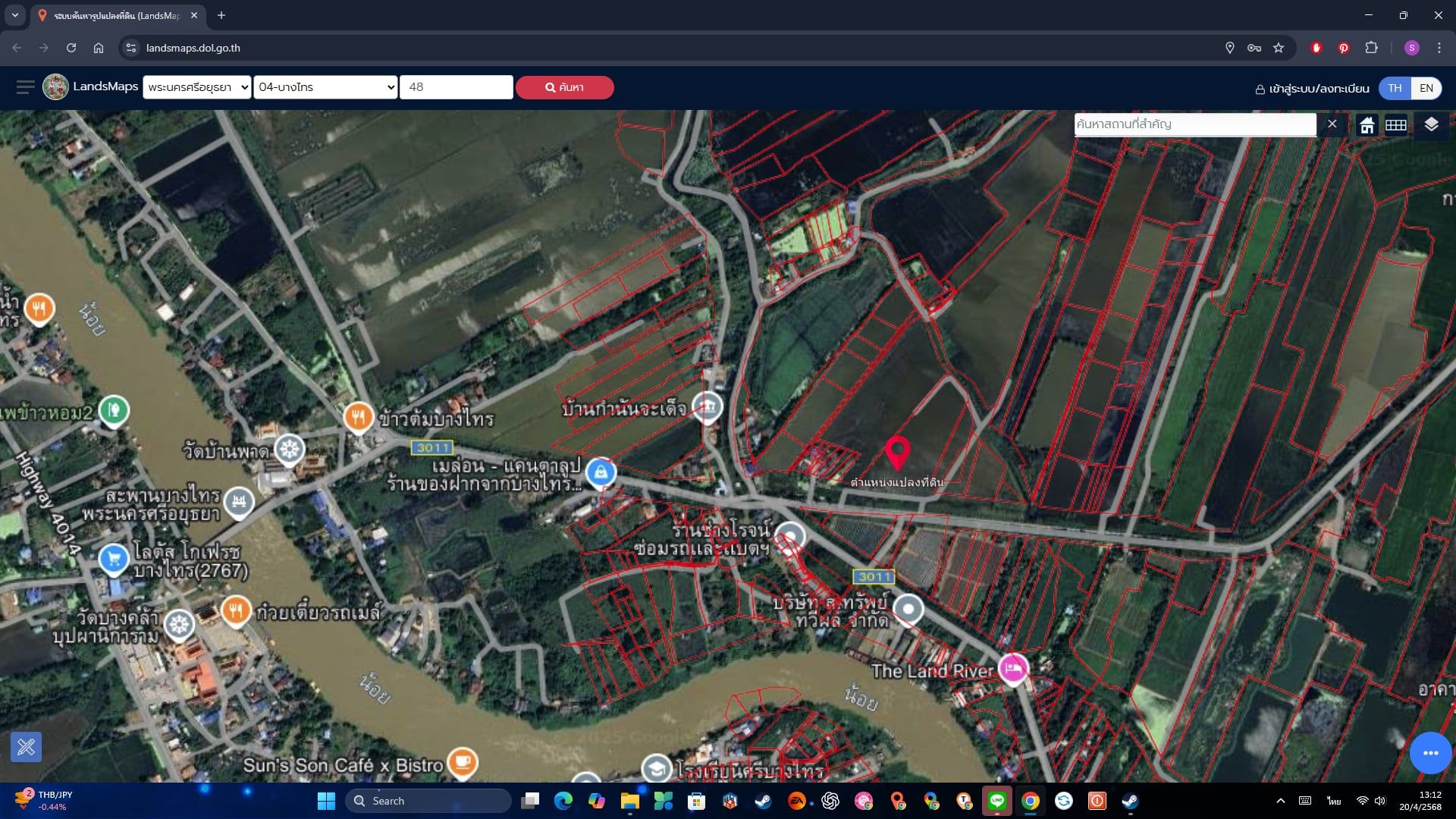Open the blue chat bubble button
Image resolution: width=1456 pixels, height=819 pixels.
pyautogui.click(x=1430, y=752)
